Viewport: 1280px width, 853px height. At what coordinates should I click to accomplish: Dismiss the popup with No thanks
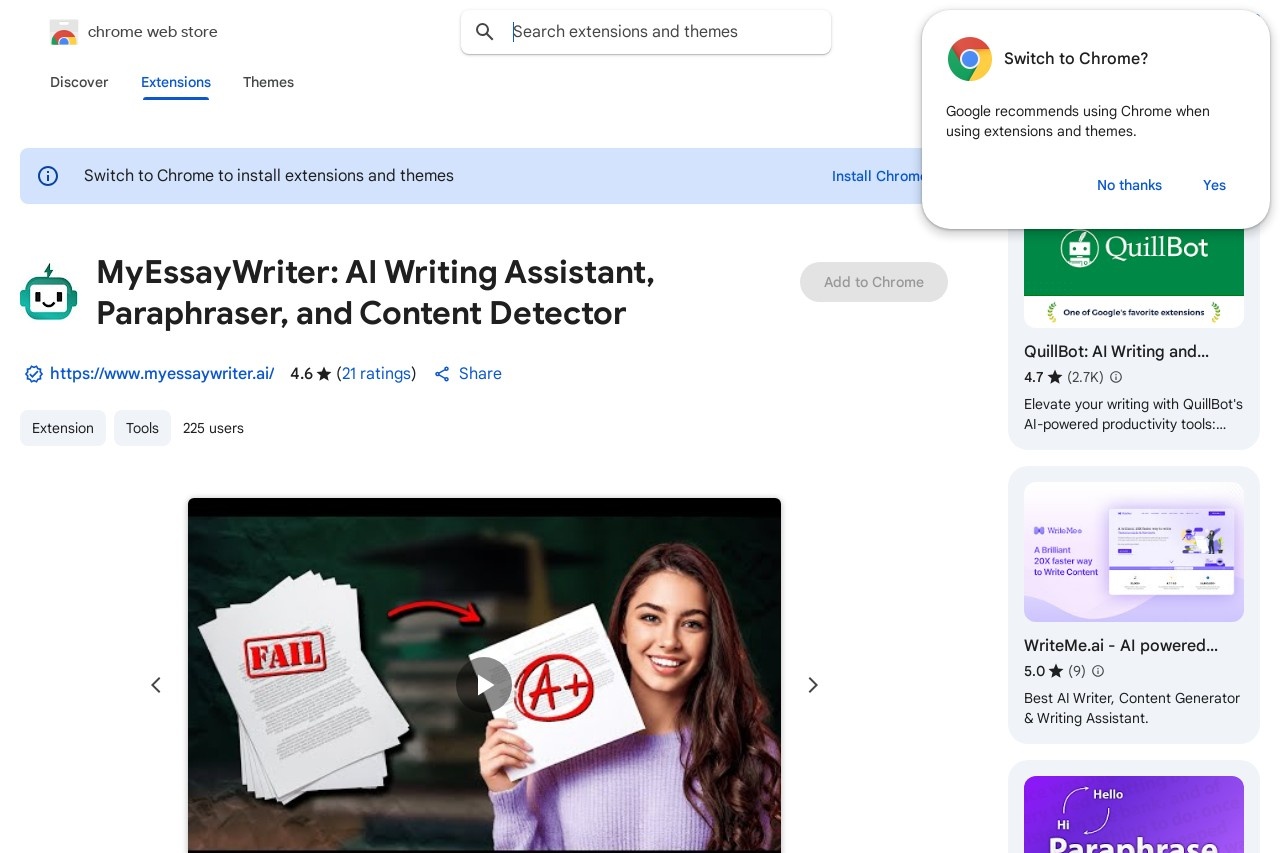point(1129,185)
